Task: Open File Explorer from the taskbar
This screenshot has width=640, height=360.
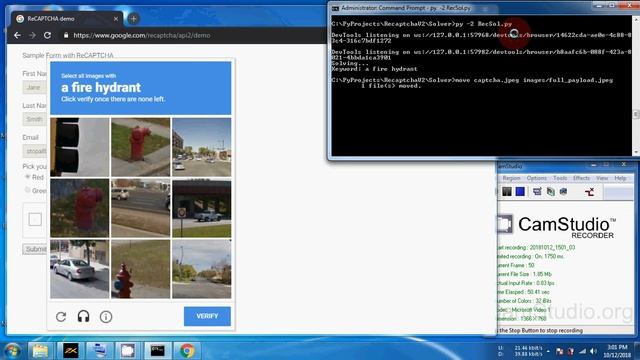Action: (x=40, y=351)
